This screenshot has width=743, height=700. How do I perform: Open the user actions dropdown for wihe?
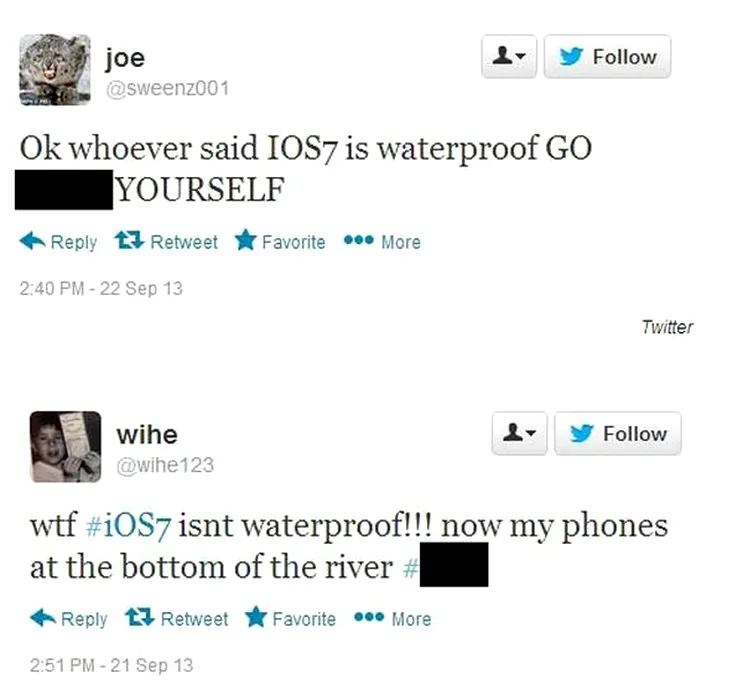coord(519,433)
